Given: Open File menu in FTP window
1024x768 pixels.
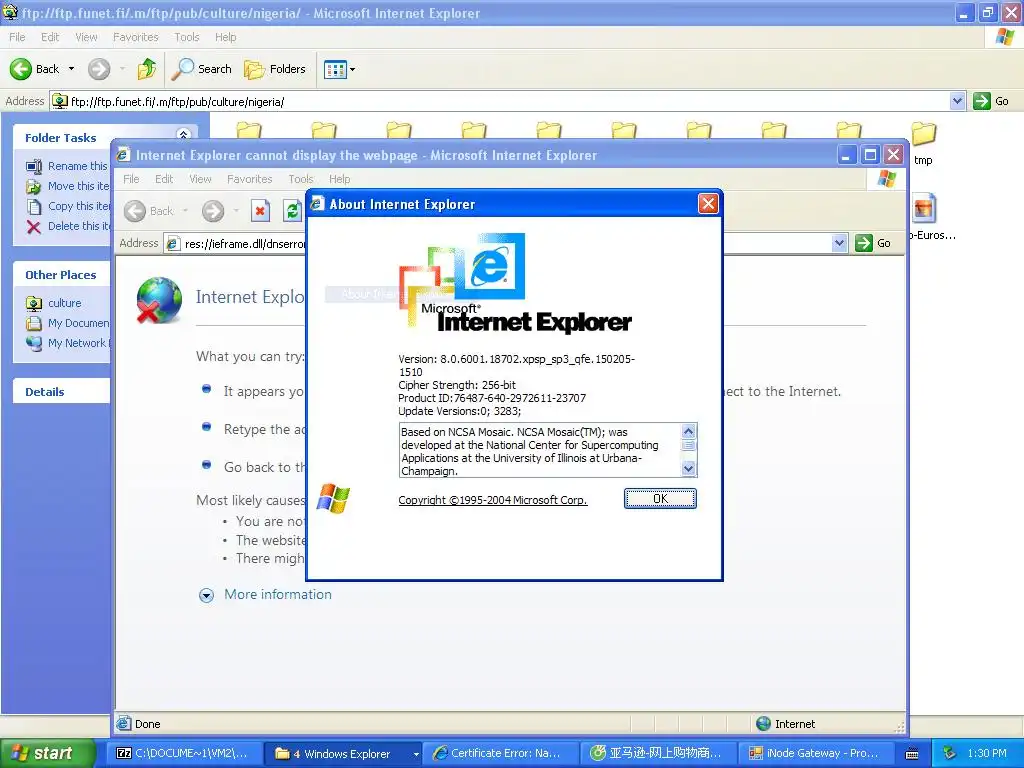Looking at the screenshot, I should pyautogui.click(x=17, y=37).
